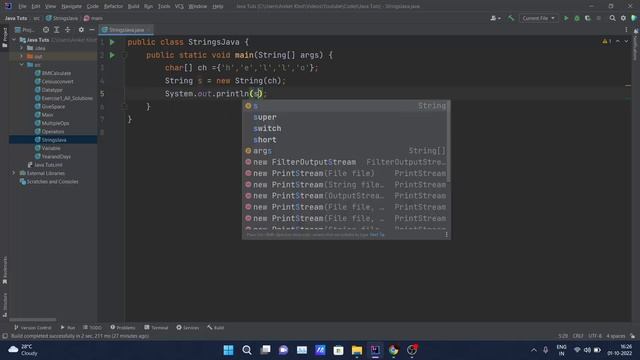
Task: Open the Build menu
Action: tap(133, 7)
